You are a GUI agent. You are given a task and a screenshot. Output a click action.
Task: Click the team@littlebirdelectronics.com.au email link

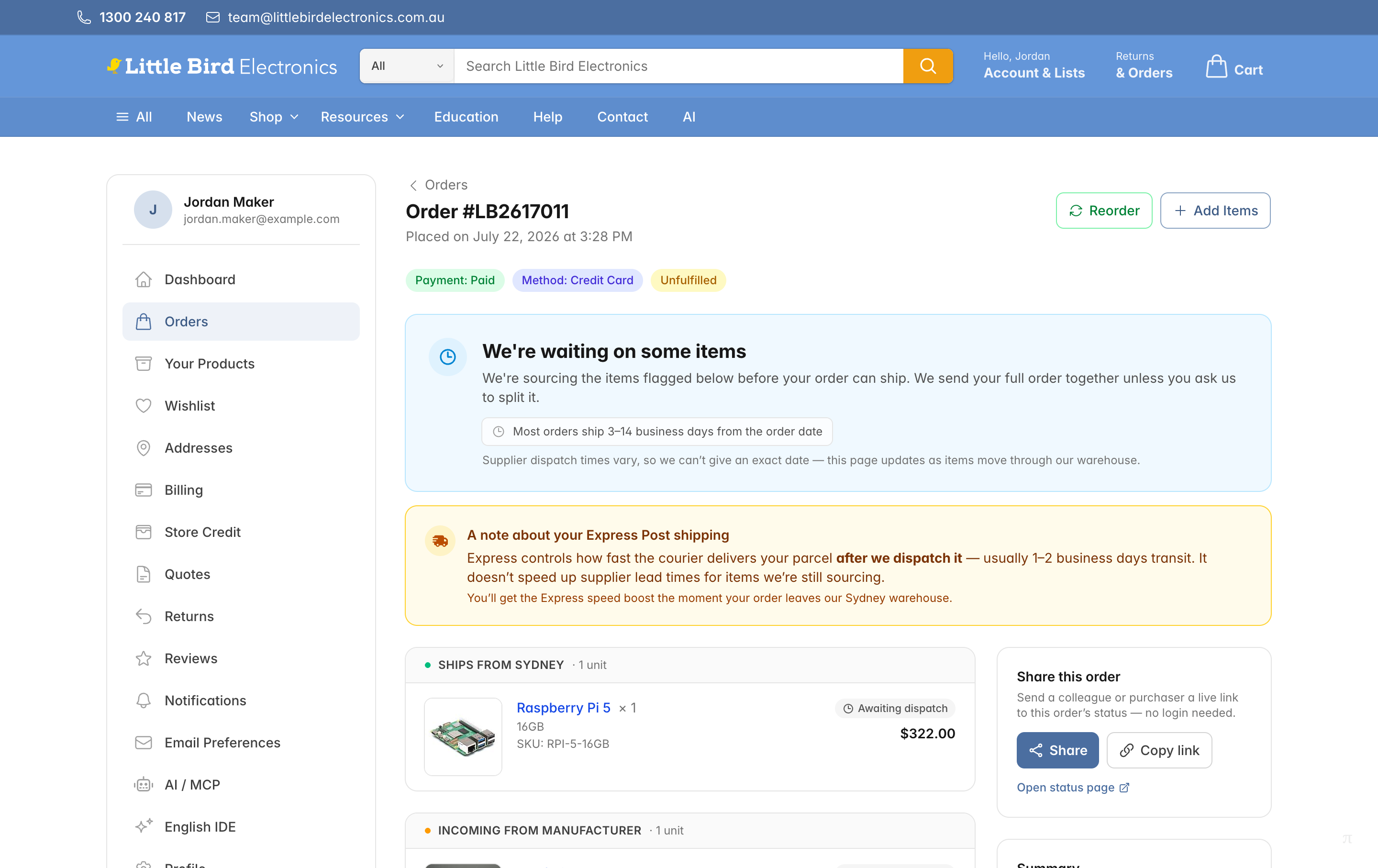pos(336,17)
